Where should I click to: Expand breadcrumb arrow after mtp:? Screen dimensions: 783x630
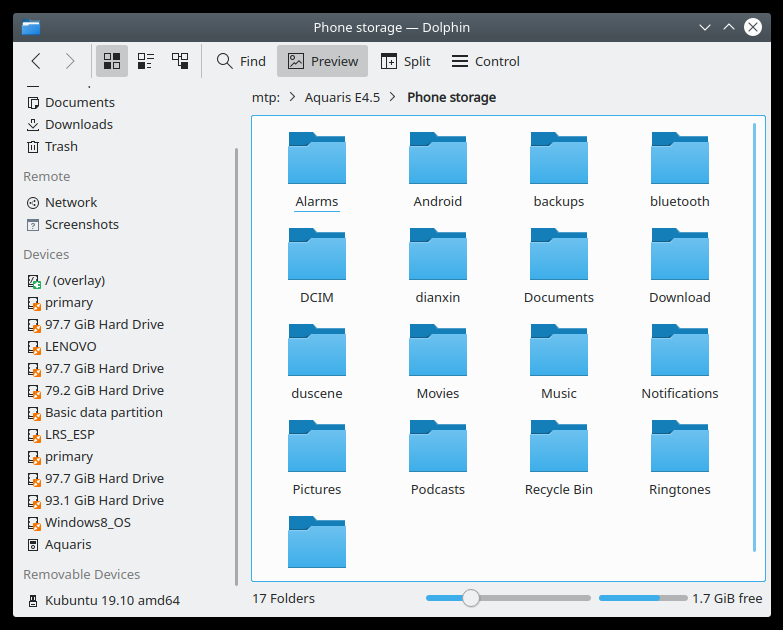click(292, 98)
